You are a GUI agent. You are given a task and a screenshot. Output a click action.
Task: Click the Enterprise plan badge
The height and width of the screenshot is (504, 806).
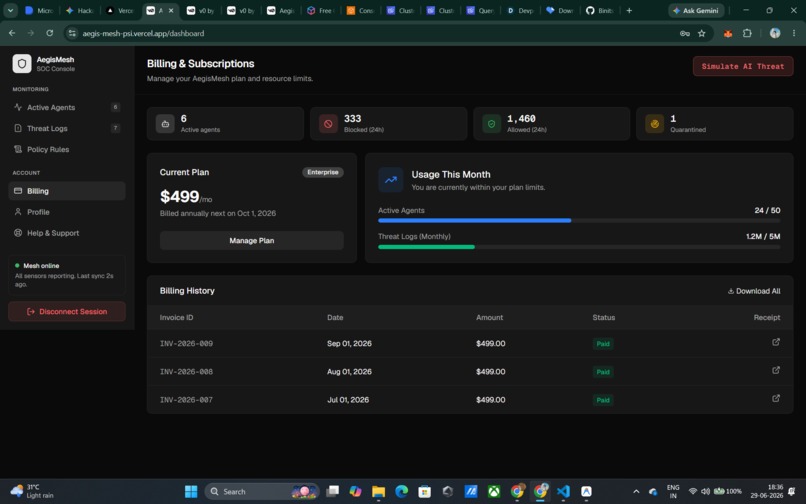pyautogui.click(x=323, y=172)
